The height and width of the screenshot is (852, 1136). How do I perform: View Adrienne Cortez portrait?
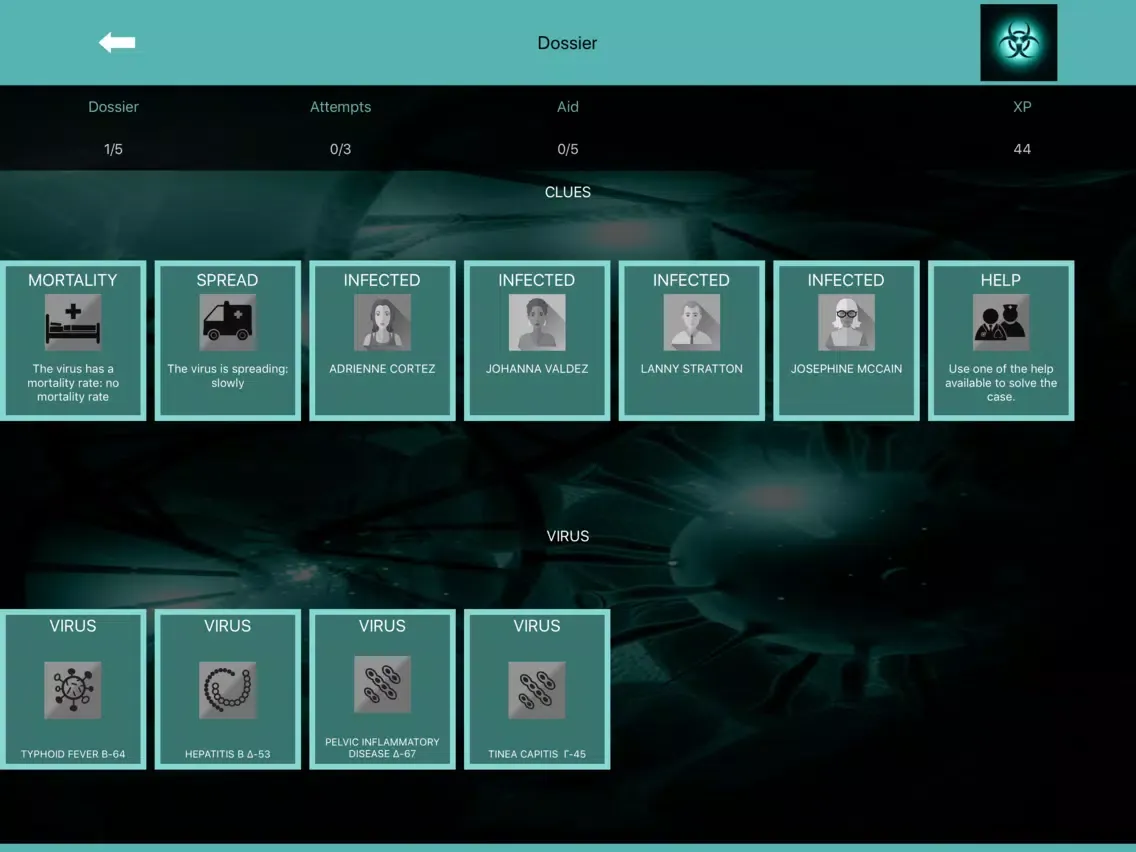coord(382,322)
